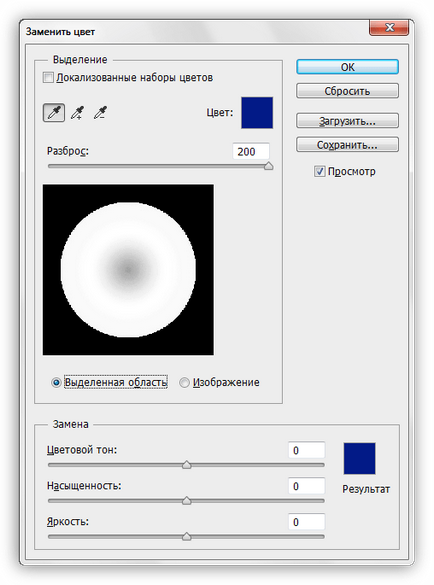Select the Eyedropper tool
Viewport: 434px width, 585px height.
click(54, 113)
